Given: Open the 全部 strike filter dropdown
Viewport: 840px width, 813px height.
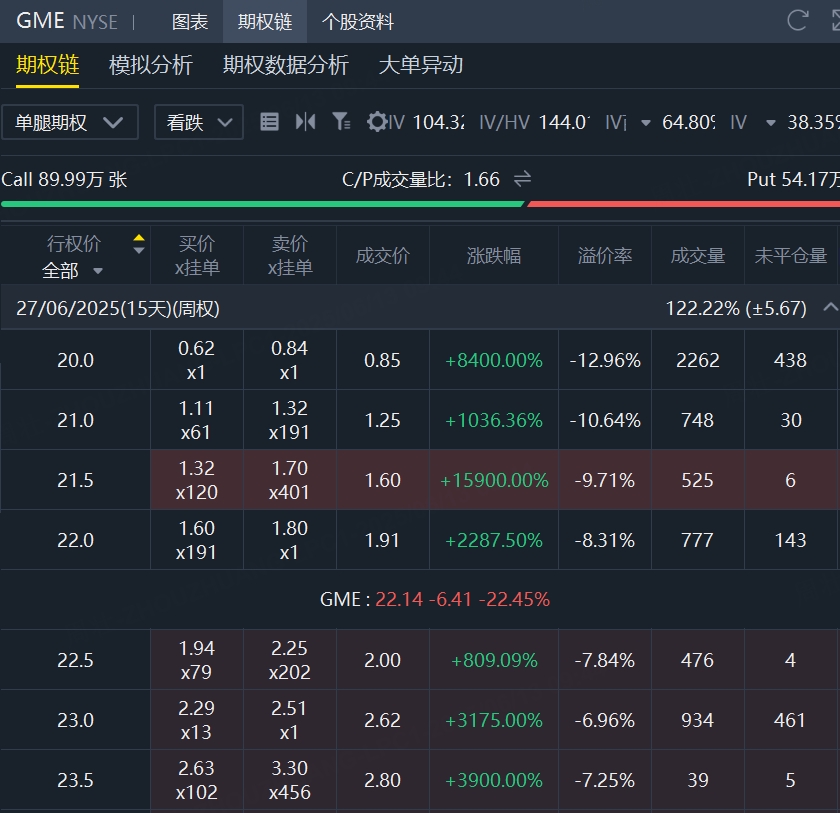Looking at the screenshot, I should 72,271.
